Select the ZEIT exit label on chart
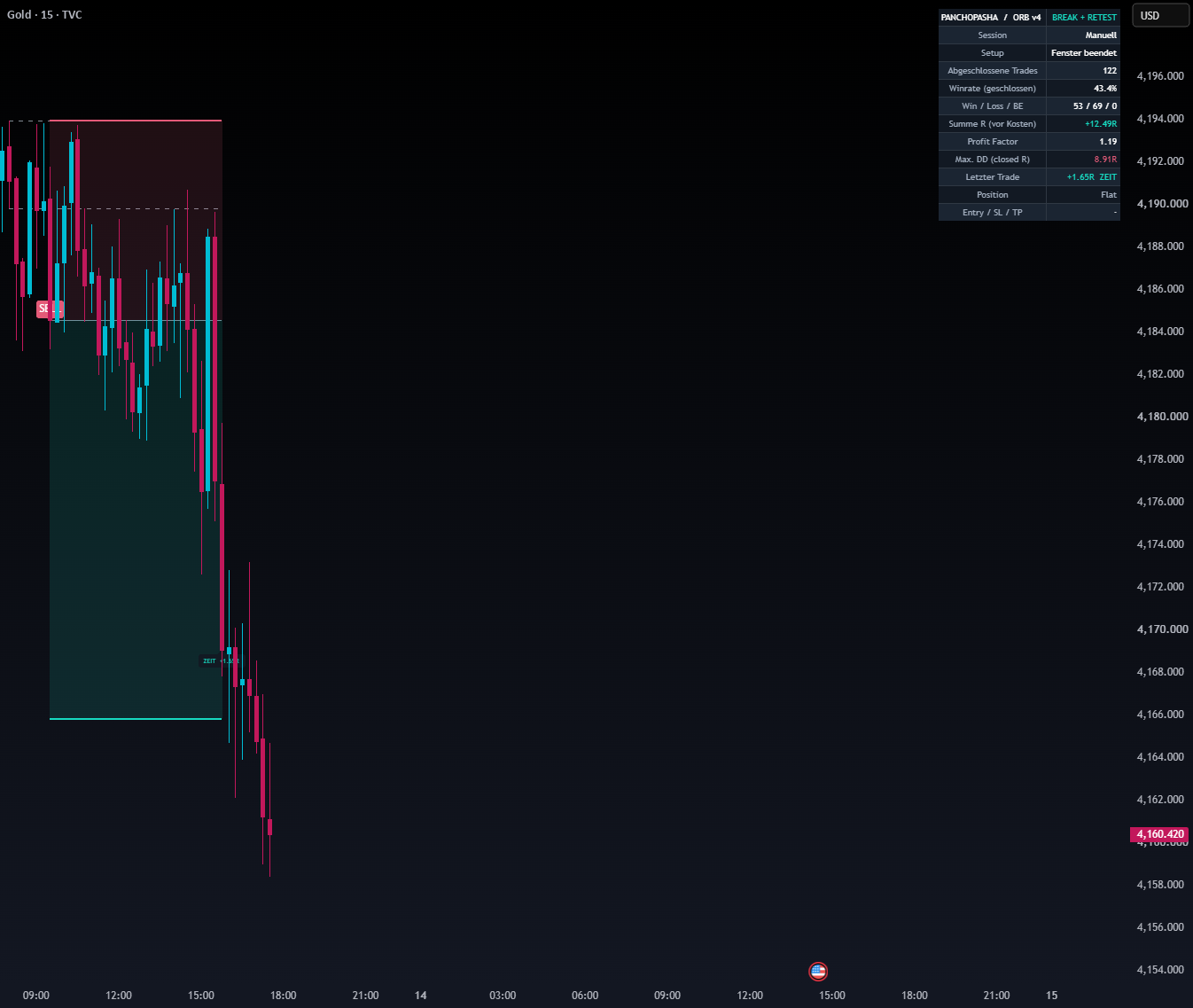1193x1008 pixels. (x=221, y=660)
